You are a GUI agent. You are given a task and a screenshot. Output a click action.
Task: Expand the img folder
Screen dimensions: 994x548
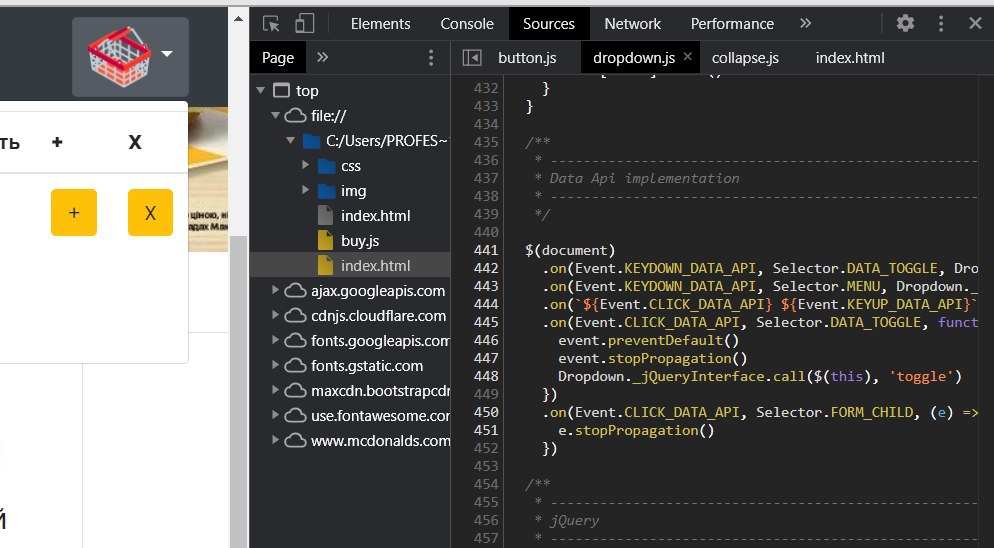307,191
